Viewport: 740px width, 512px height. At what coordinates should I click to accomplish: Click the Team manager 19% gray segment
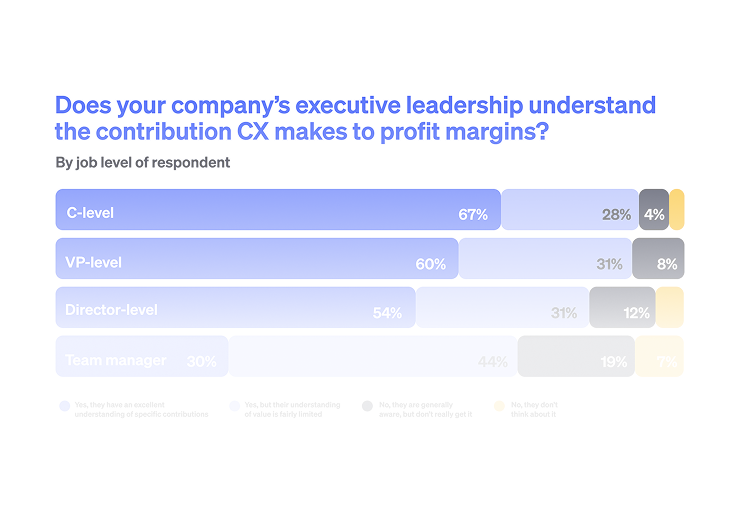point(576,357)
